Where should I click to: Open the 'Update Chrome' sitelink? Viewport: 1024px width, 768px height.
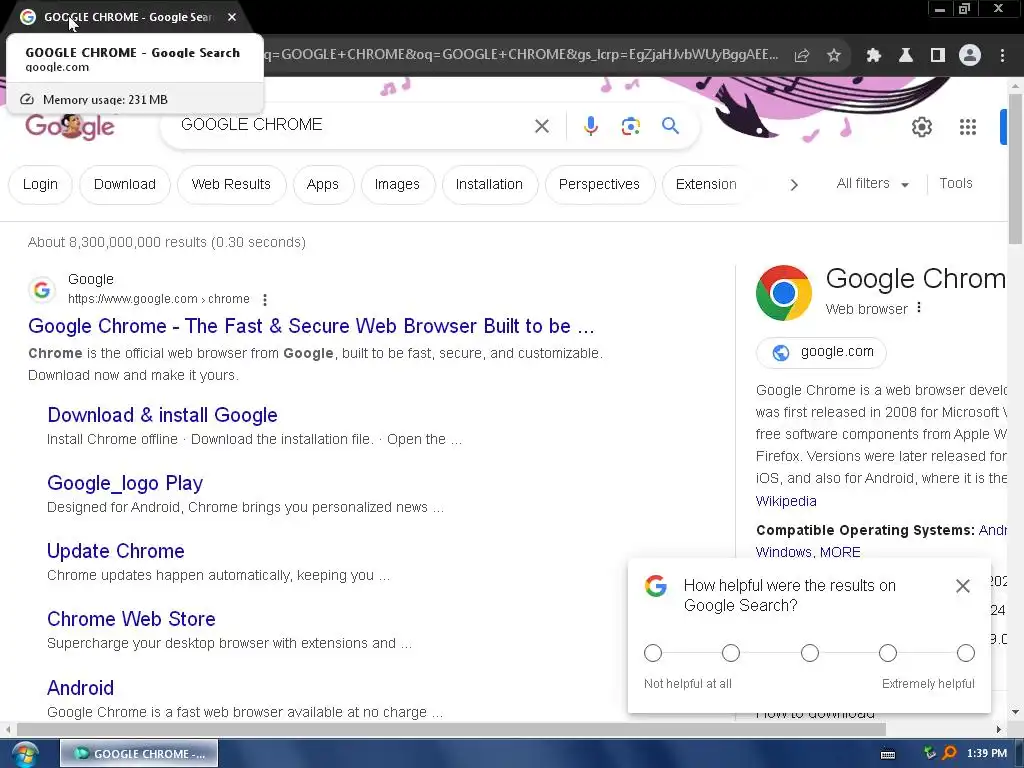click(116, 551)
